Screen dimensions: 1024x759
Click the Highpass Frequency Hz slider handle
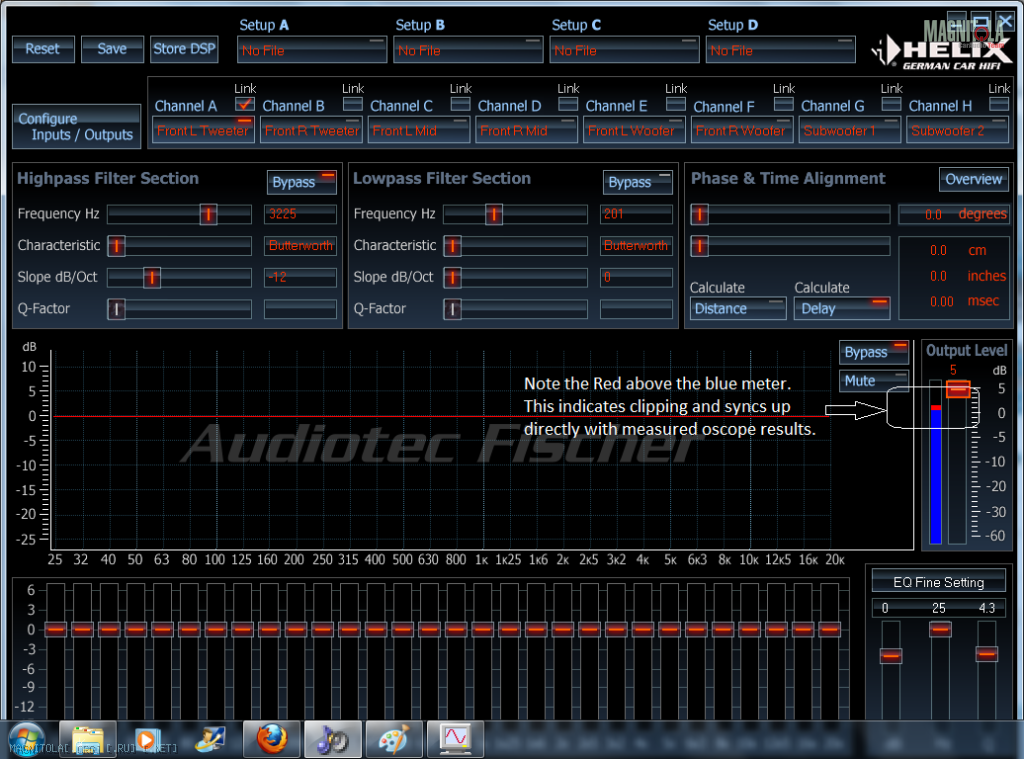click(x=208, y=214)
